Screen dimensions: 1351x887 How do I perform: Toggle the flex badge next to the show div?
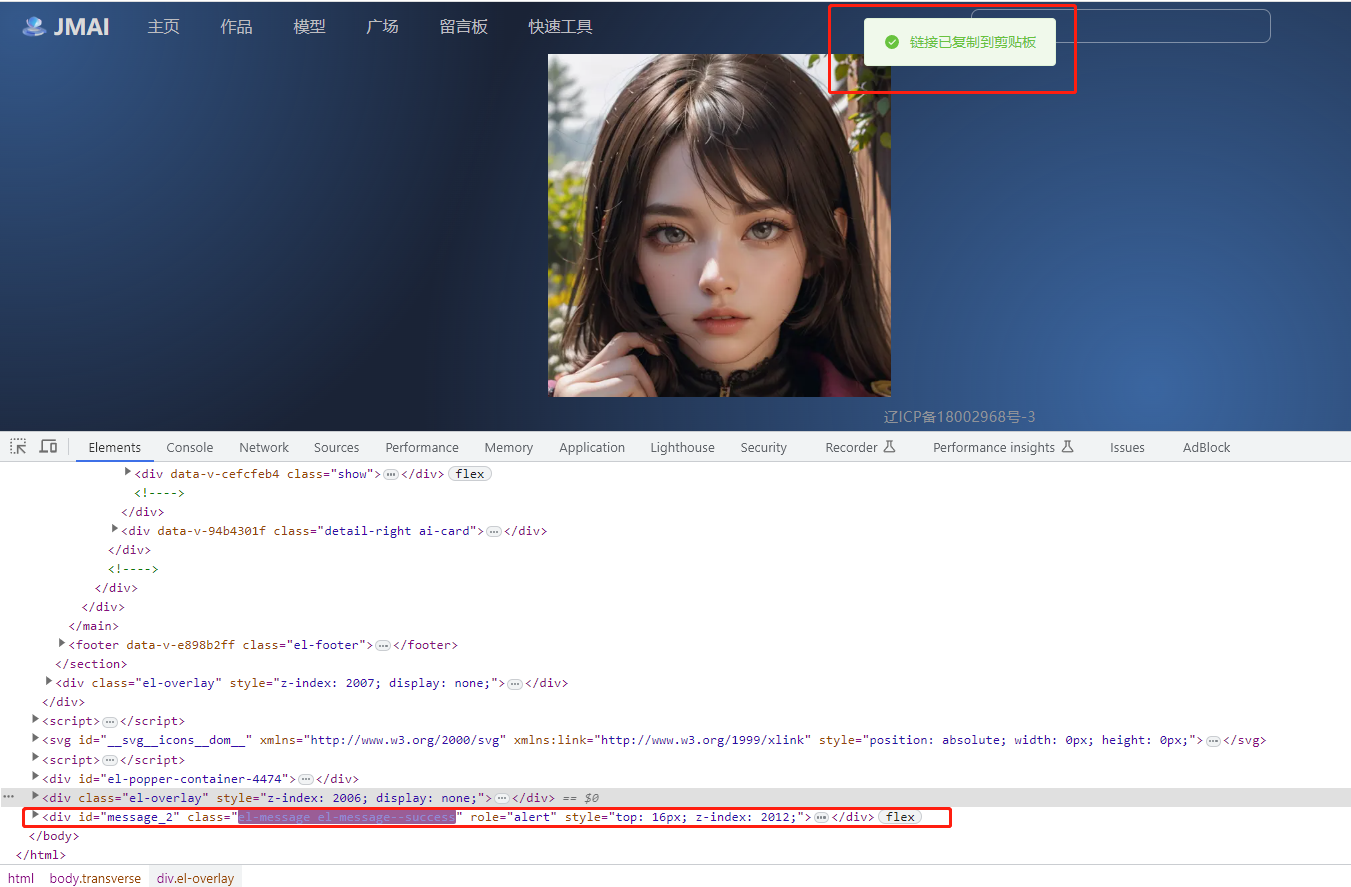[x=469, y=473]
